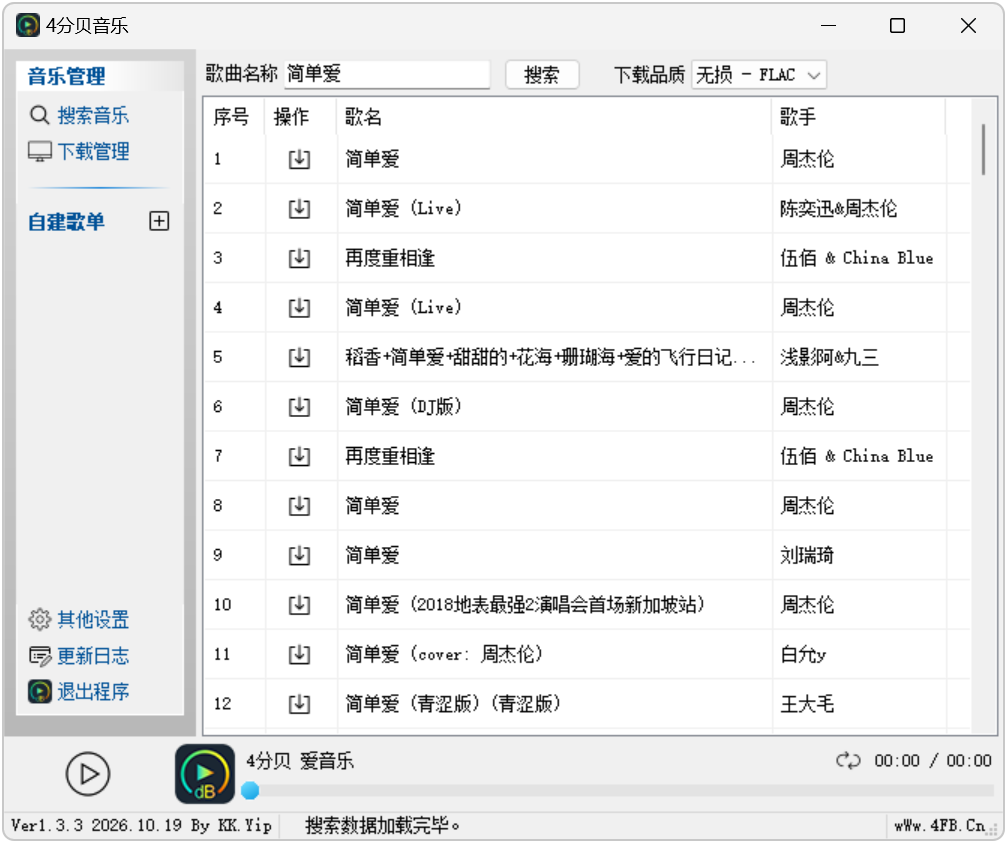Click status text 搜索数据加载完毕
This screenshot has height=843, width=1006.
tap(382, 826)
